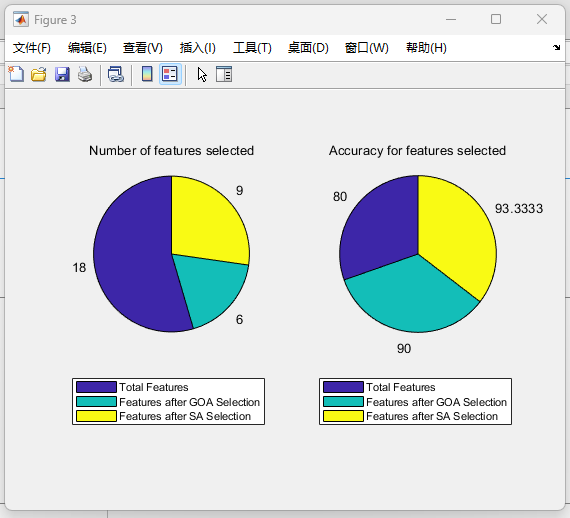The image size is (570, 518).
Task: Click the Link Plot toolbar icon
Action: [116, 74]
